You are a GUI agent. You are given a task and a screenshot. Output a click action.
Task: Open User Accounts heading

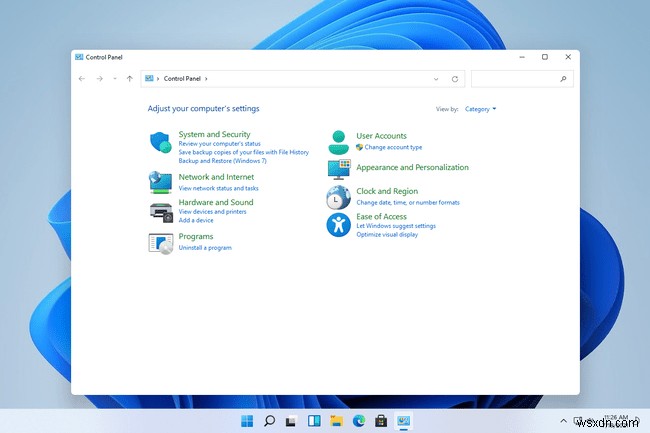[381, 136]
